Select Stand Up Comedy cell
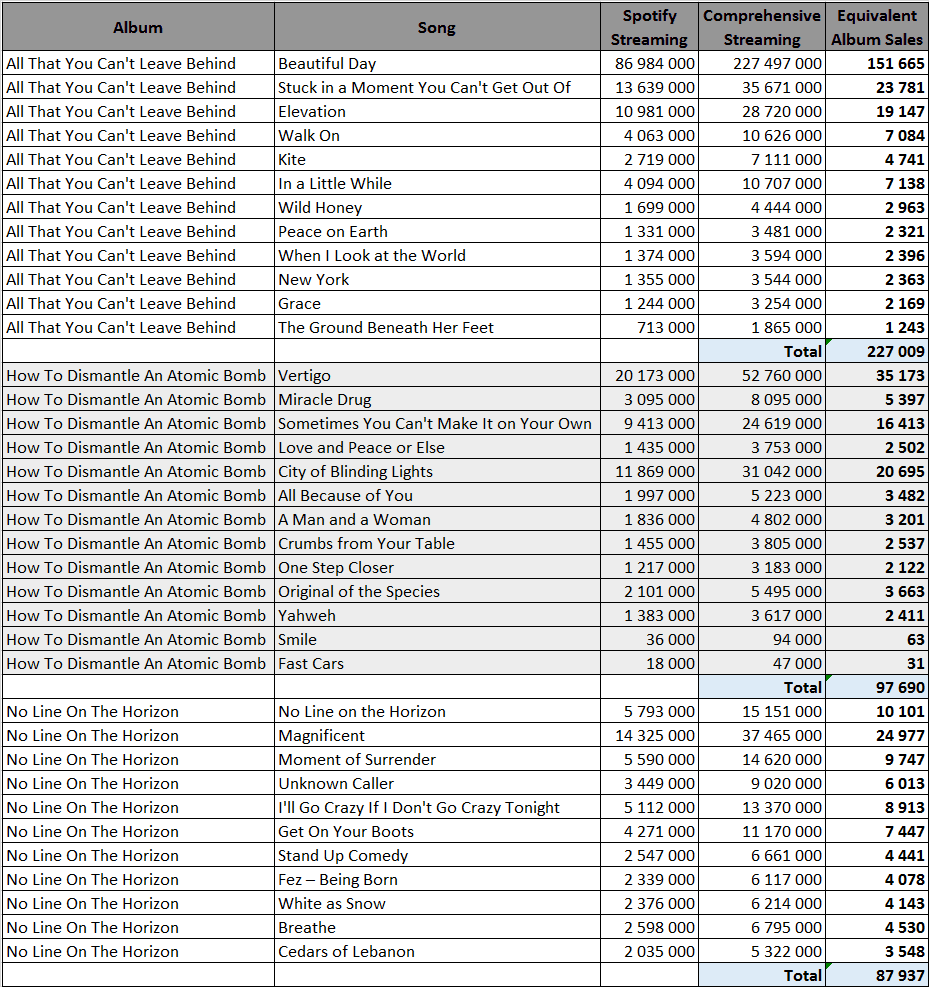This screenshot has height=987, width=929. [x=437, y=854]
